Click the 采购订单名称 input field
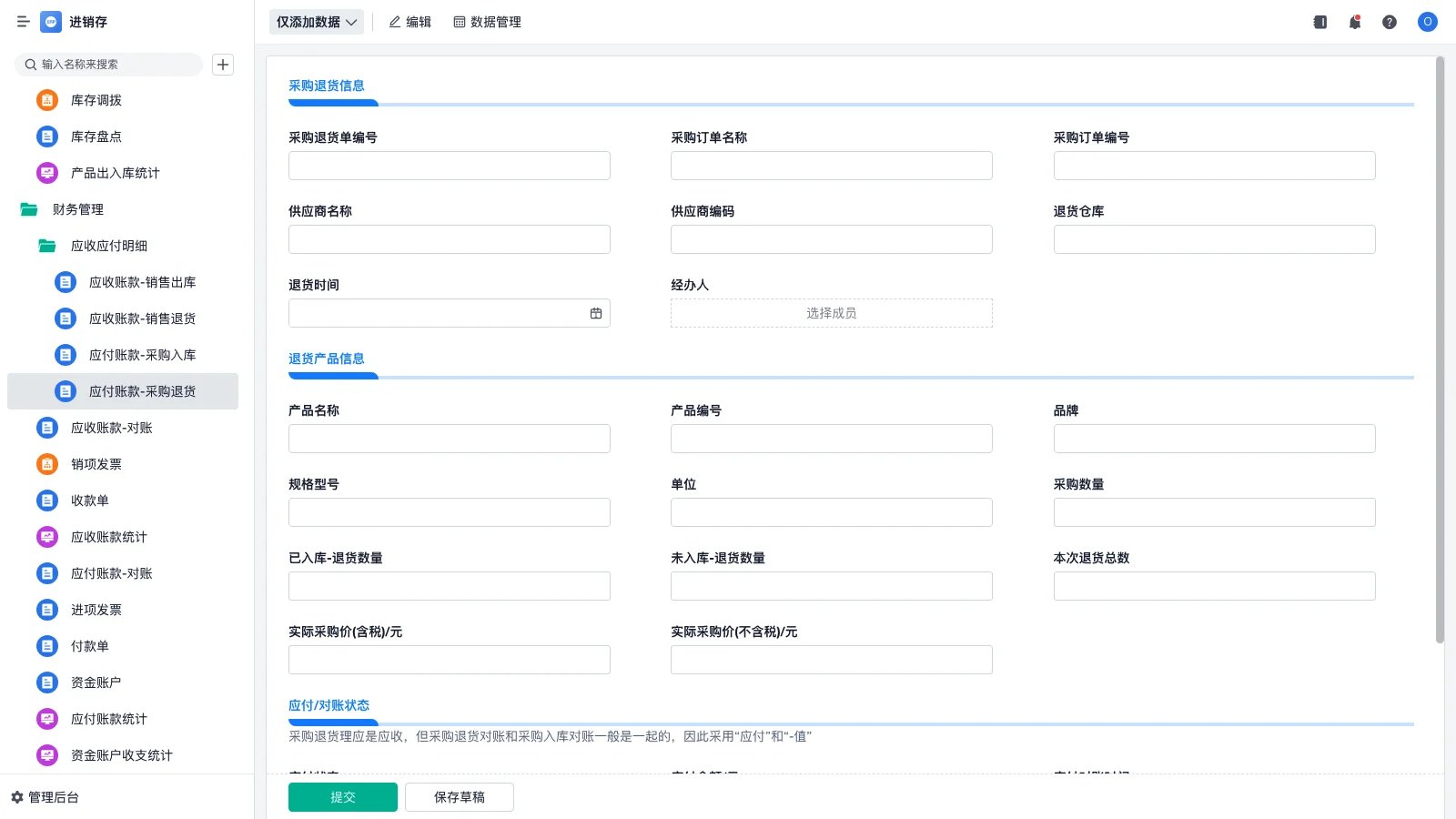 tap(832, 166)
